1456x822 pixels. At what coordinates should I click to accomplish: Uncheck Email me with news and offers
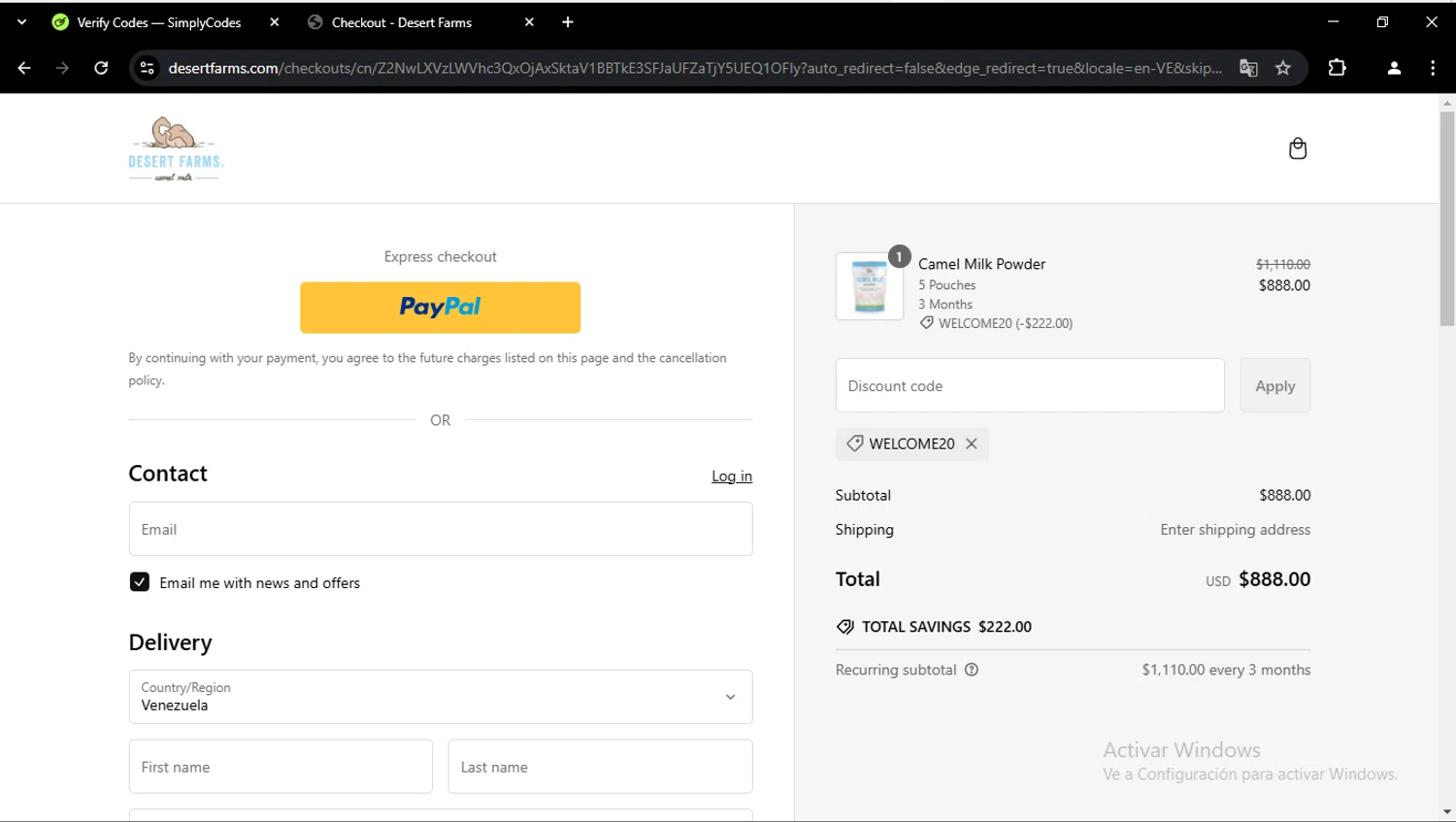pyautogui.click(x=140, y=582)
